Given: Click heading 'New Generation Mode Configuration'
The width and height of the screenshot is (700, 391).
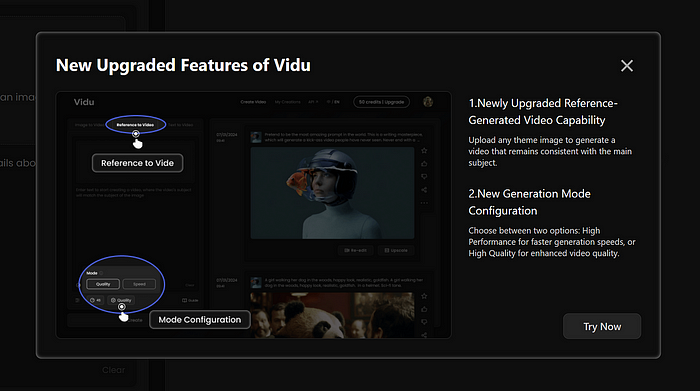Looking at the screenshot, I should click(x=529, y=202).
